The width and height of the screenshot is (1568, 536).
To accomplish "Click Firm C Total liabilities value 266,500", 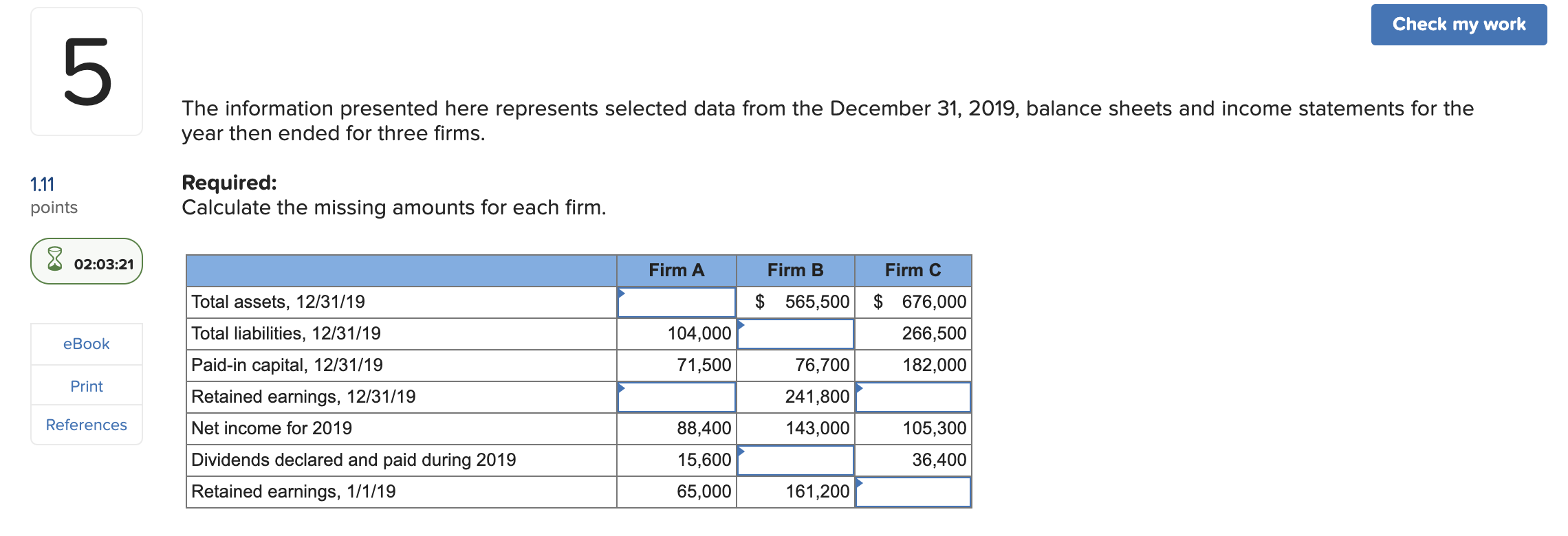I will coord(933,333).
